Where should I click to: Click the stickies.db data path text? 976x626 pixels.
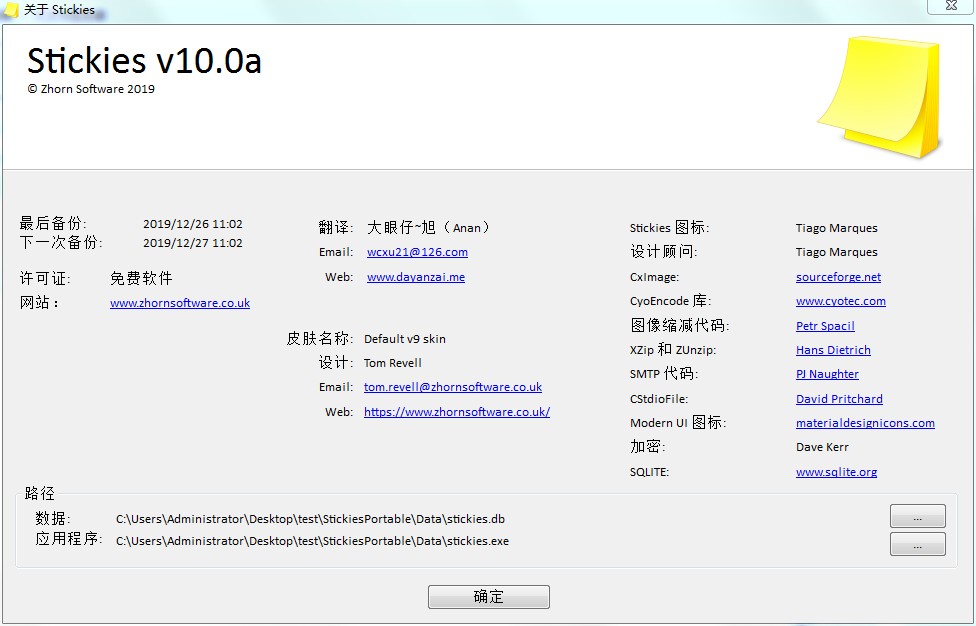310,519
